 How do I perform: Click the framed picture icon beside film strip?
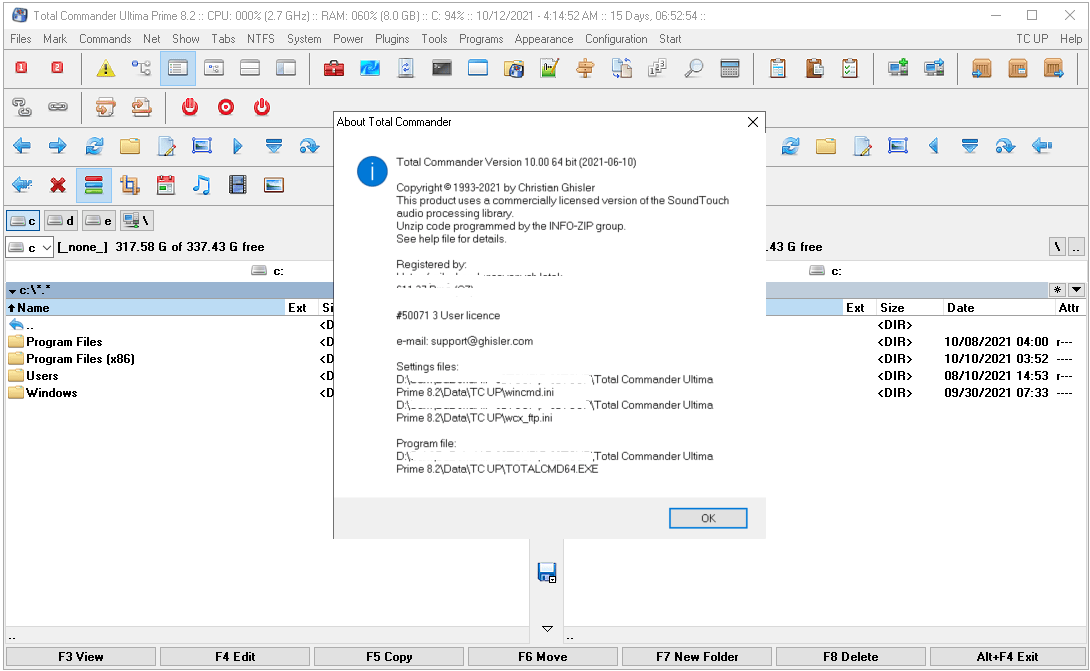click(274, 185)
